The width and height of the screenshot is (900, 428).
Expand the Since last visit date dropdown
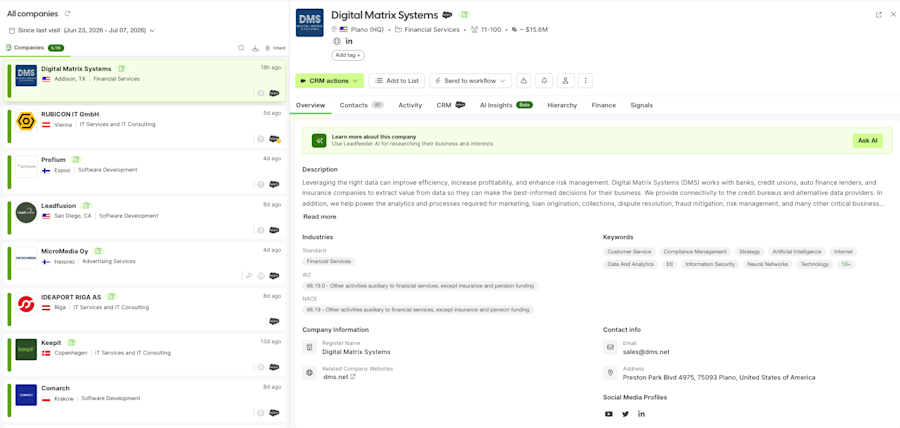click(82, 30)
